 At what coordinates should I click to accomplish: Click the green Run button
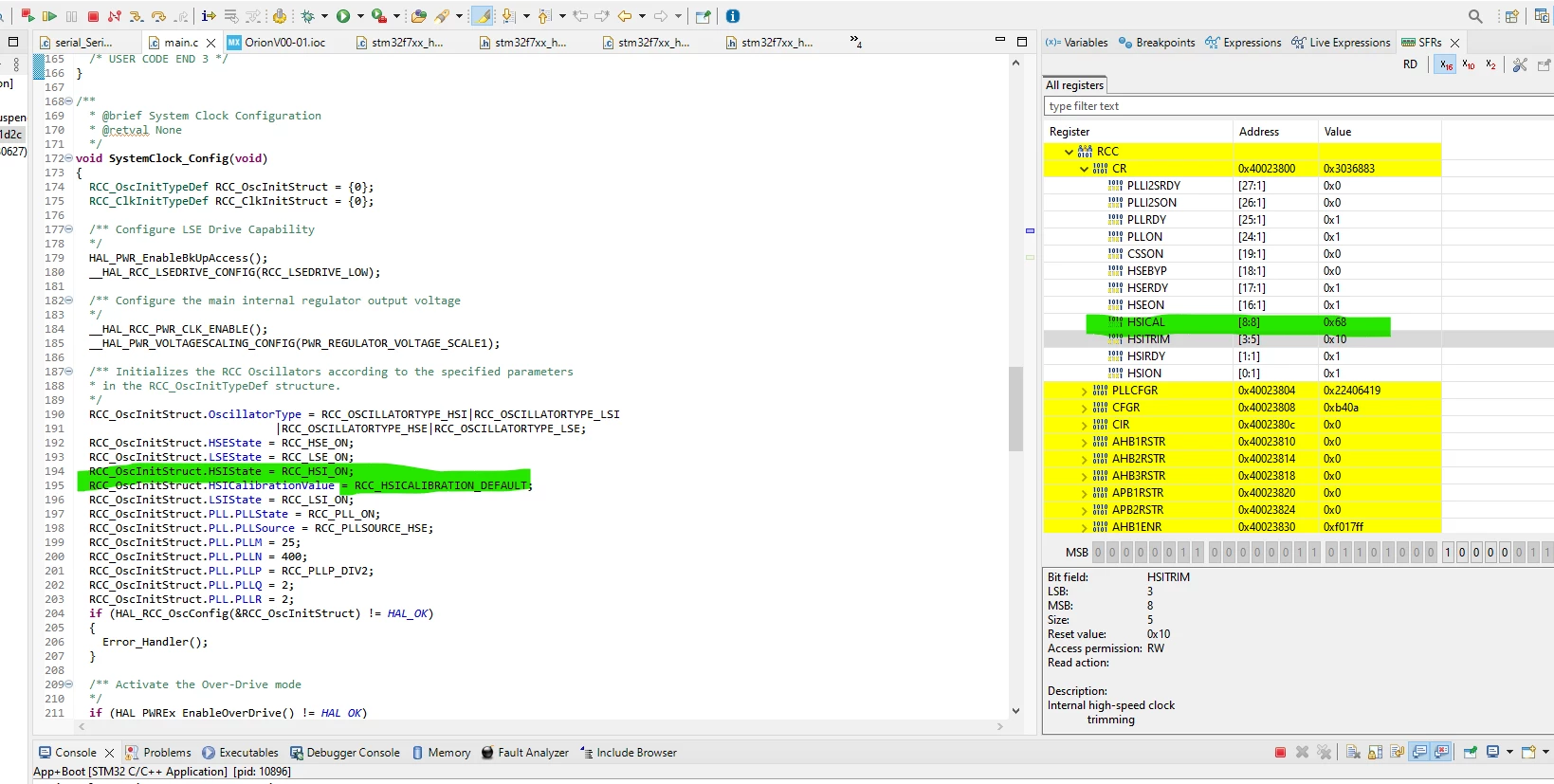(x=343, y=16)
